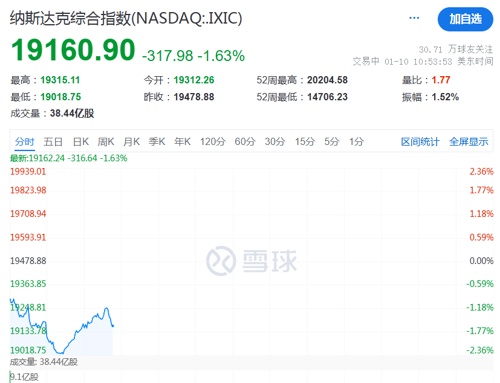Image resolution: width=500 pixels, height=383 pixels.
Task: Open the 1分 one-minute chart tab
Action: pos(356,142)
